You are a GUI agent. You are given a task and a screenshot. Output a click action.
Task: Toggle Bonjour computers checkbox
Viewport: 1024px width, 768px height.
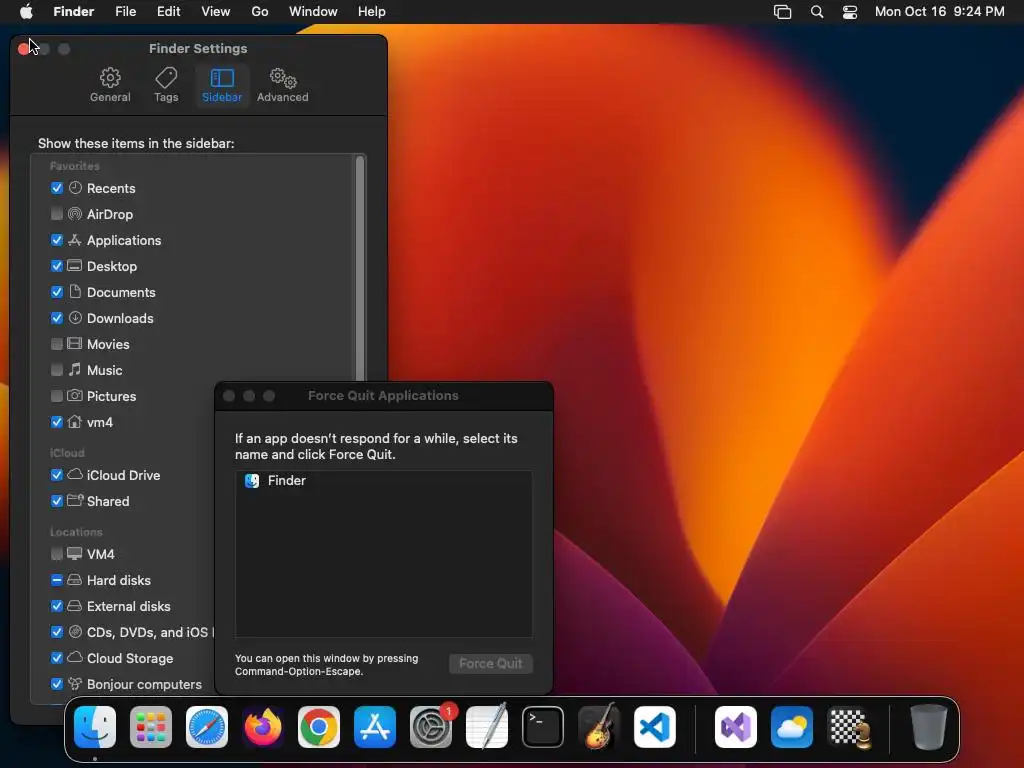coord(57,684)
